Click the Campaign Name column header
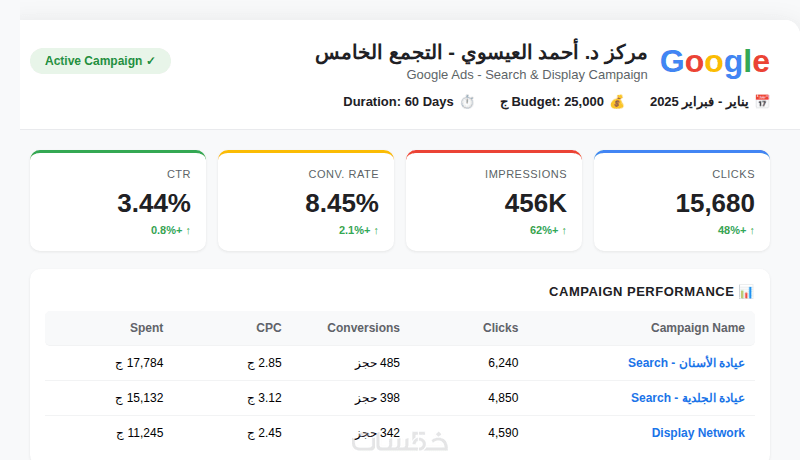The height and width of the screenshot is (460, 800). (698, 328)
